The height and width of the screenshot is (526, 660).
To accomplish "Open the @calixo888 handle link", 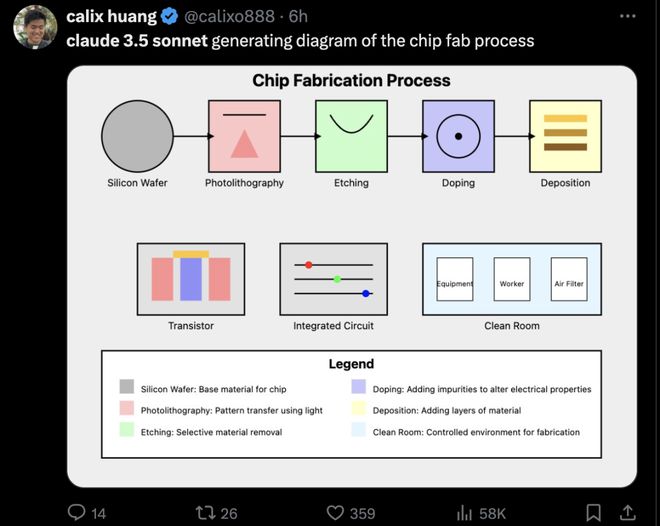I will pyautogui.click(x=229, y=16).
